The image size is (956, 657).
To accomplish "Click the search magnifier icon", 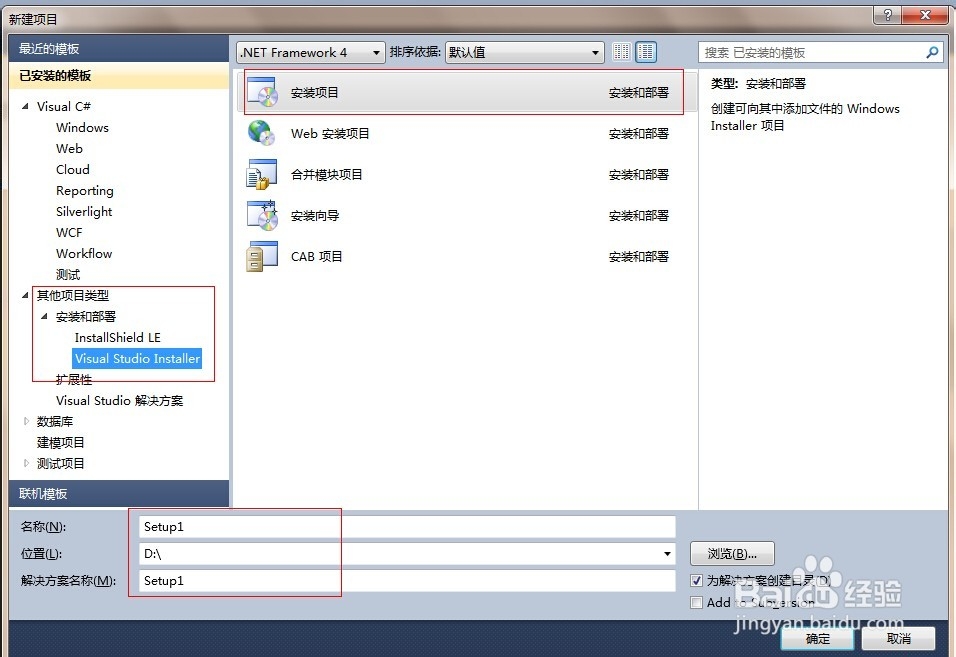I will (932, 52).
